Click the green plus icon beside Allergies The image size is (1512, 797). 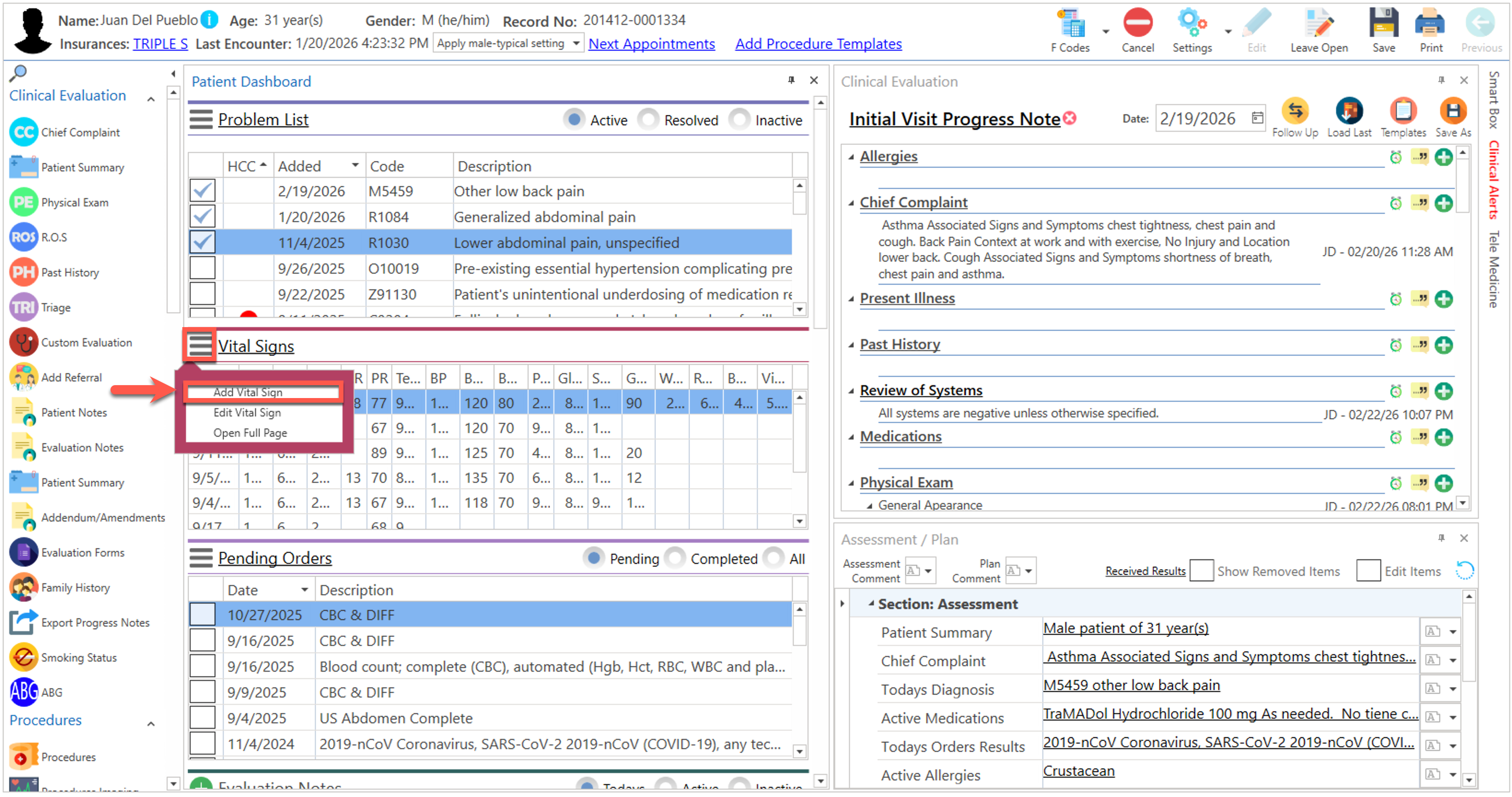click(1443, 158)
